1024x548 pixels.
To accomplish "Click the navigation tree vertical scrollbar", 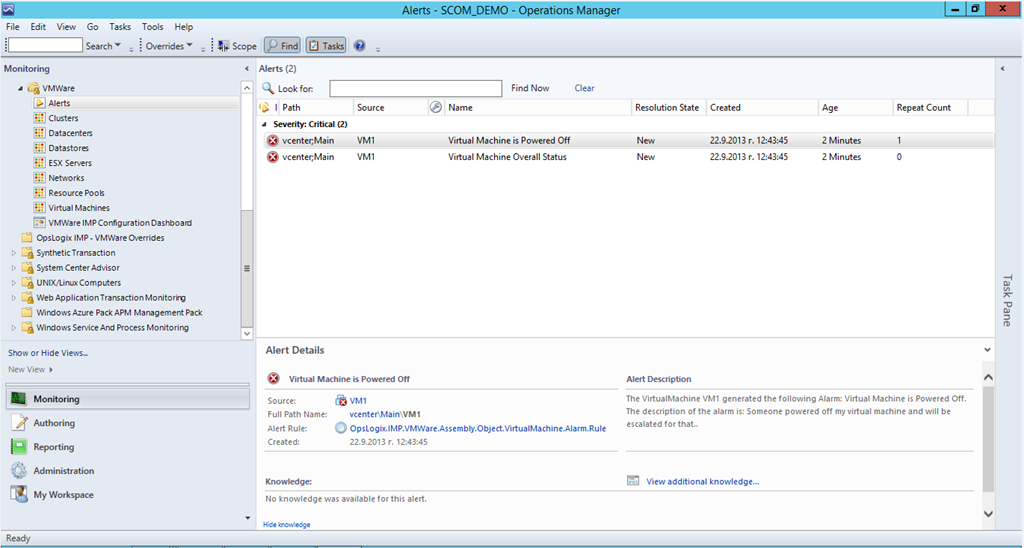I will [x=247, y=268].
